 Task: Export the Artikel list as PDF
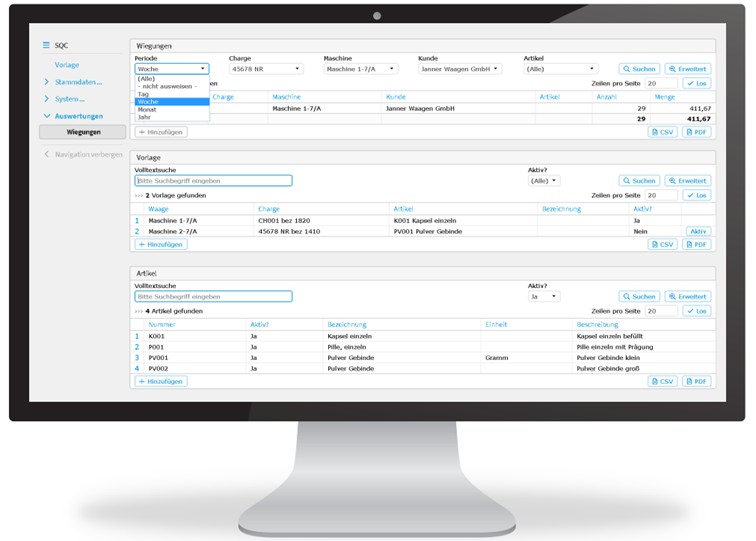pos(696,381)
